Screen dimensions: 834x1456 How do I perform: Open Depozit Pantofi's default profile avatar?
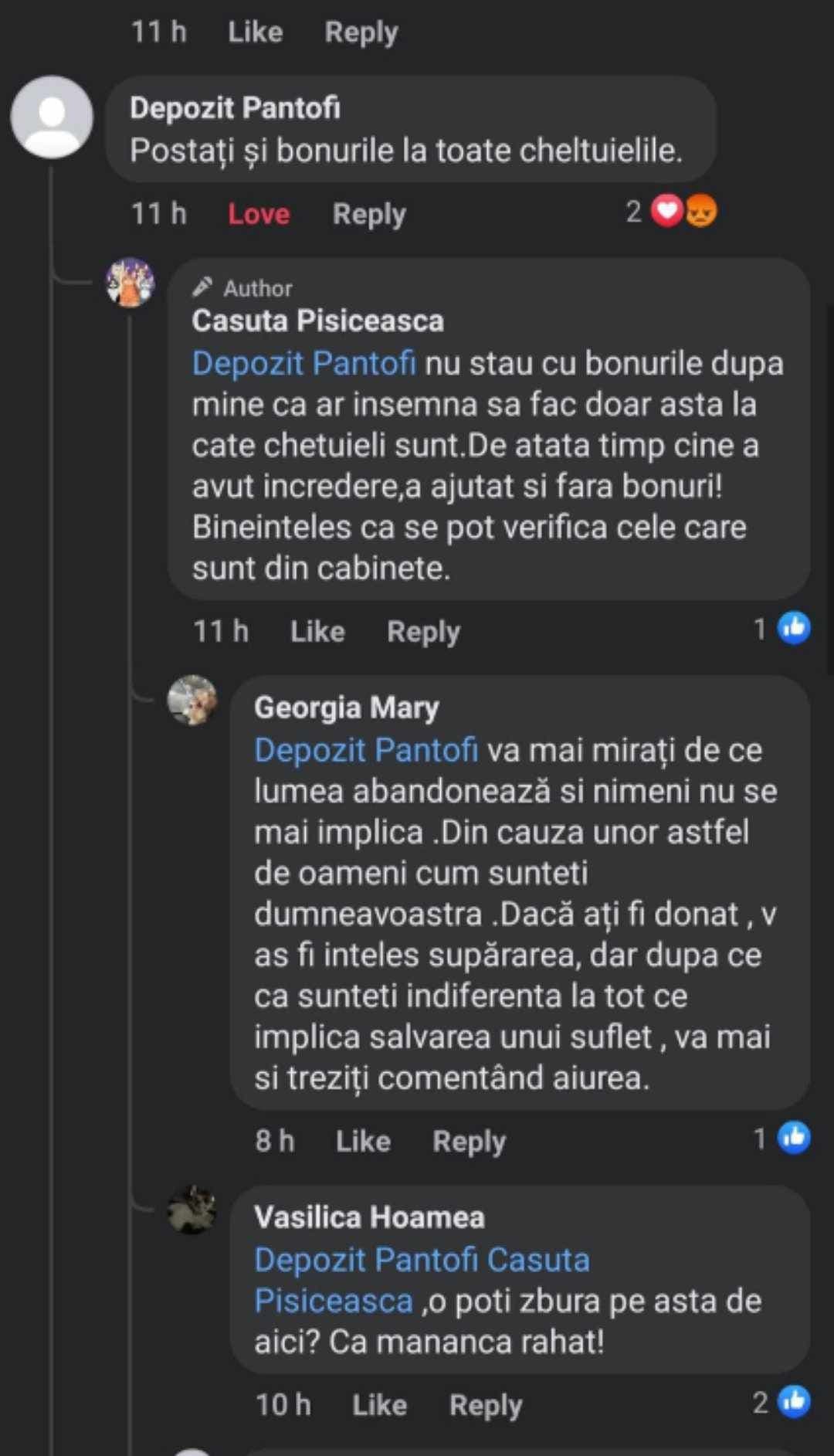pos(52,117)
